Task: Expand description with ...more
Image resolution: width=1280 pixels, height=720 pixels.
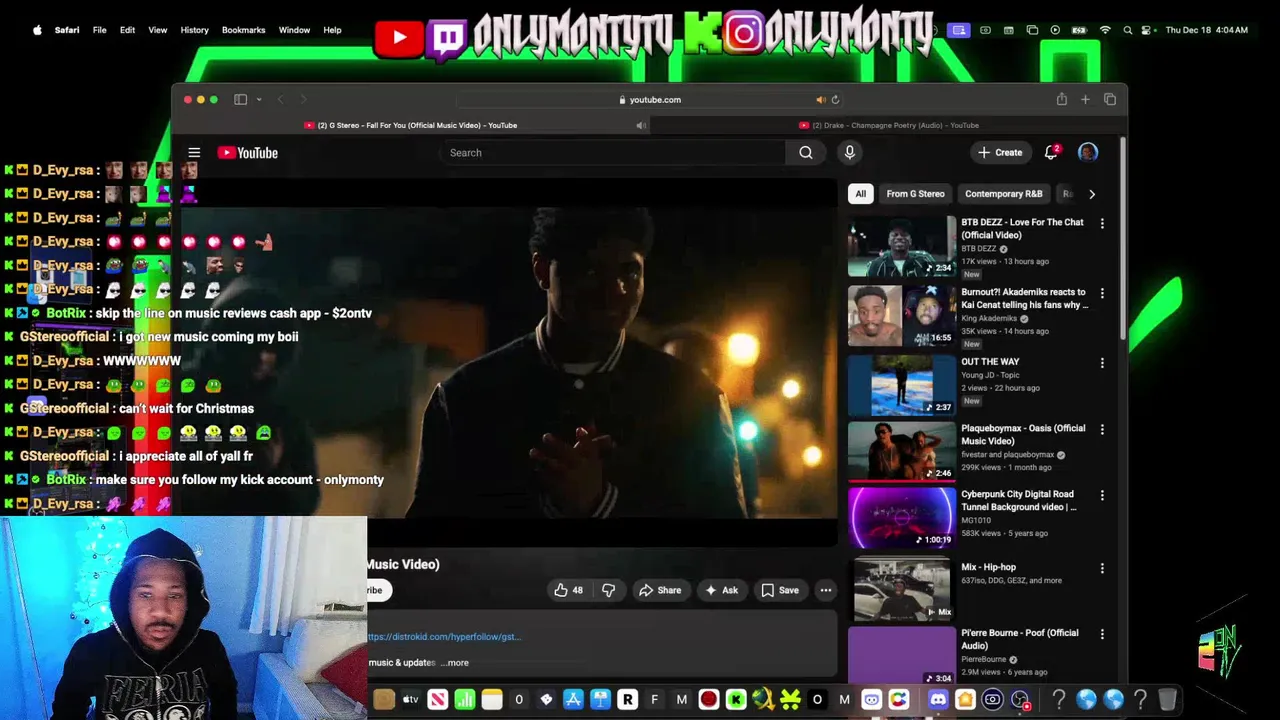Action: (x=455, y=662)
